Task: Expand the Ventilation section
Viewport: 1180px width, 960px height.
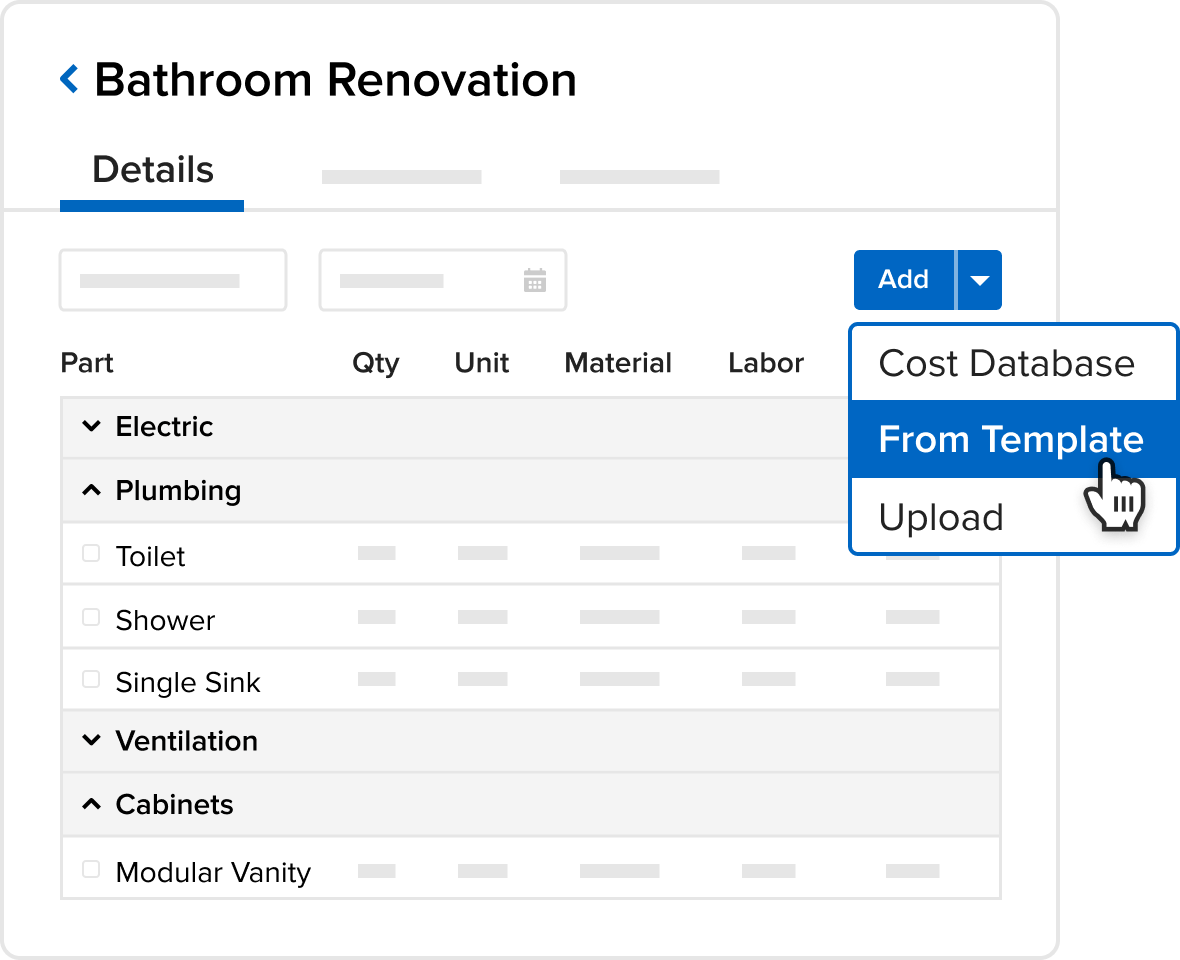Action: (x=91, y=741)
